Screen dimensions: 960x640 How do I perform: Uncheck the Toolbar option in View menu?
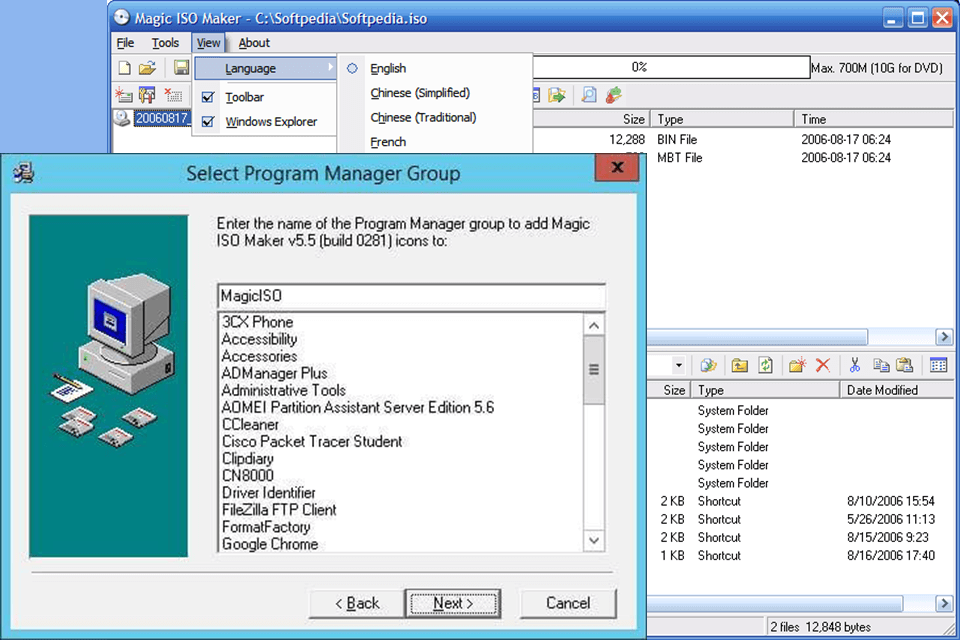[208, 97]
